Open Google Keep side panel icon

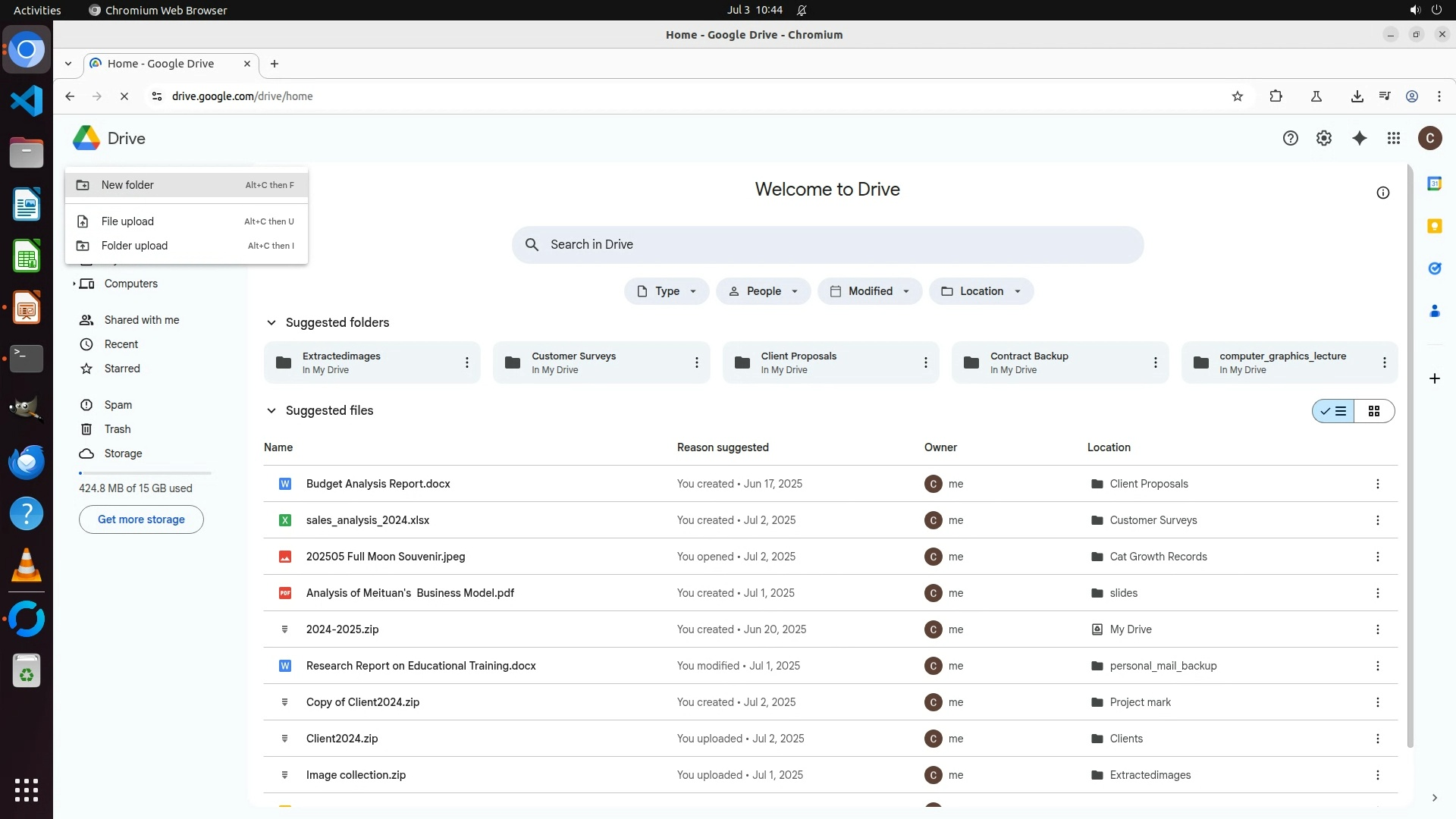click(1434, 226)
